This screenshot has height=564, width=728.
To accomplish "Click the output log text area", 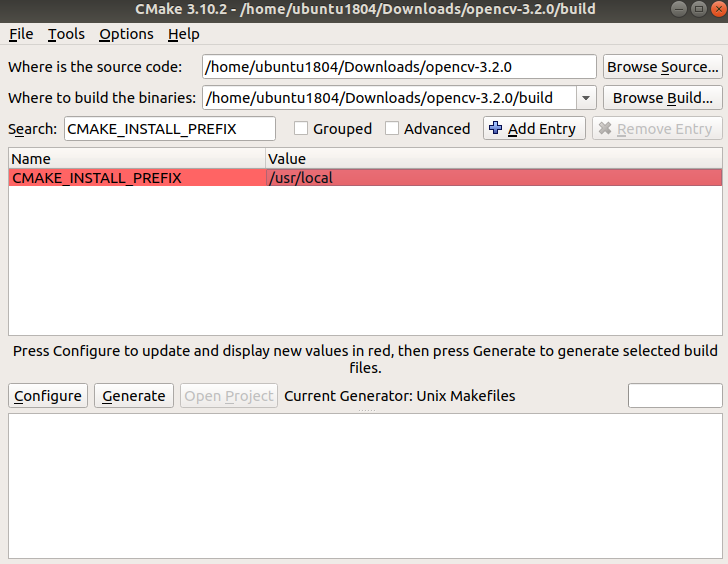I will (x=365, y=486).
